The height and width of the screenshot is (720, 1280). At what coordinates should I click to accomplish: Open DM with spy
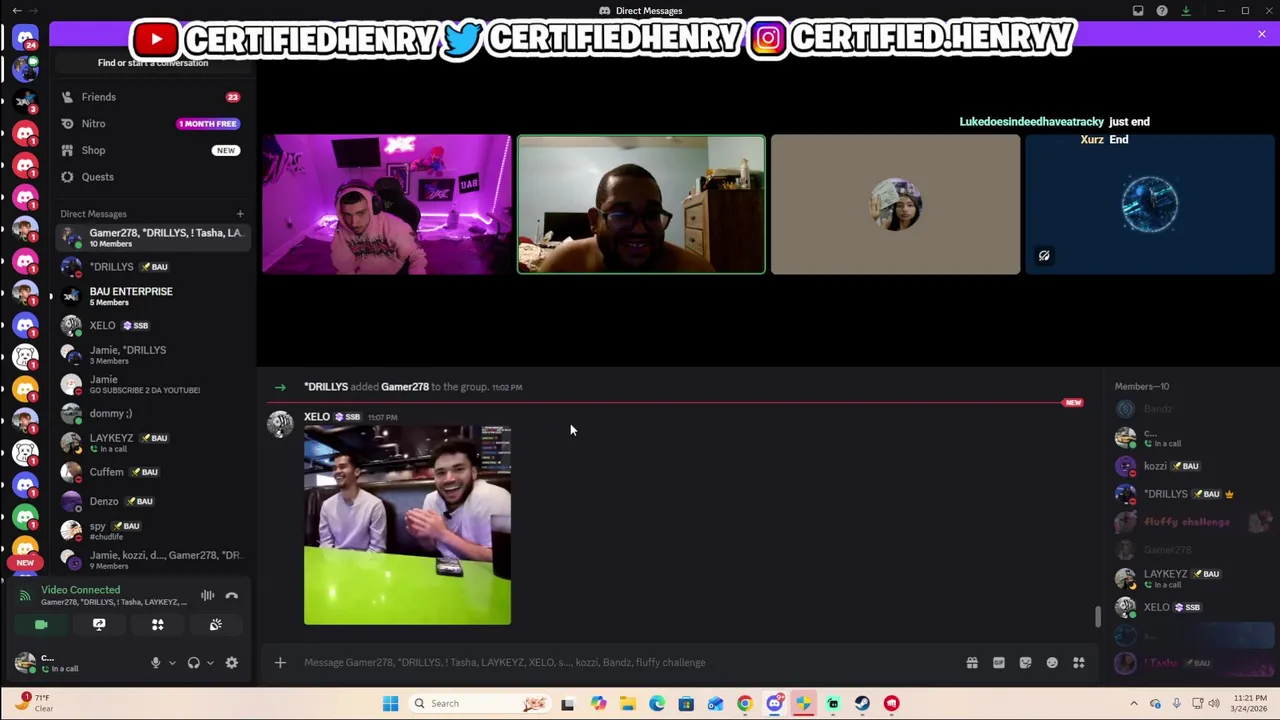click(x=152, y=530)
